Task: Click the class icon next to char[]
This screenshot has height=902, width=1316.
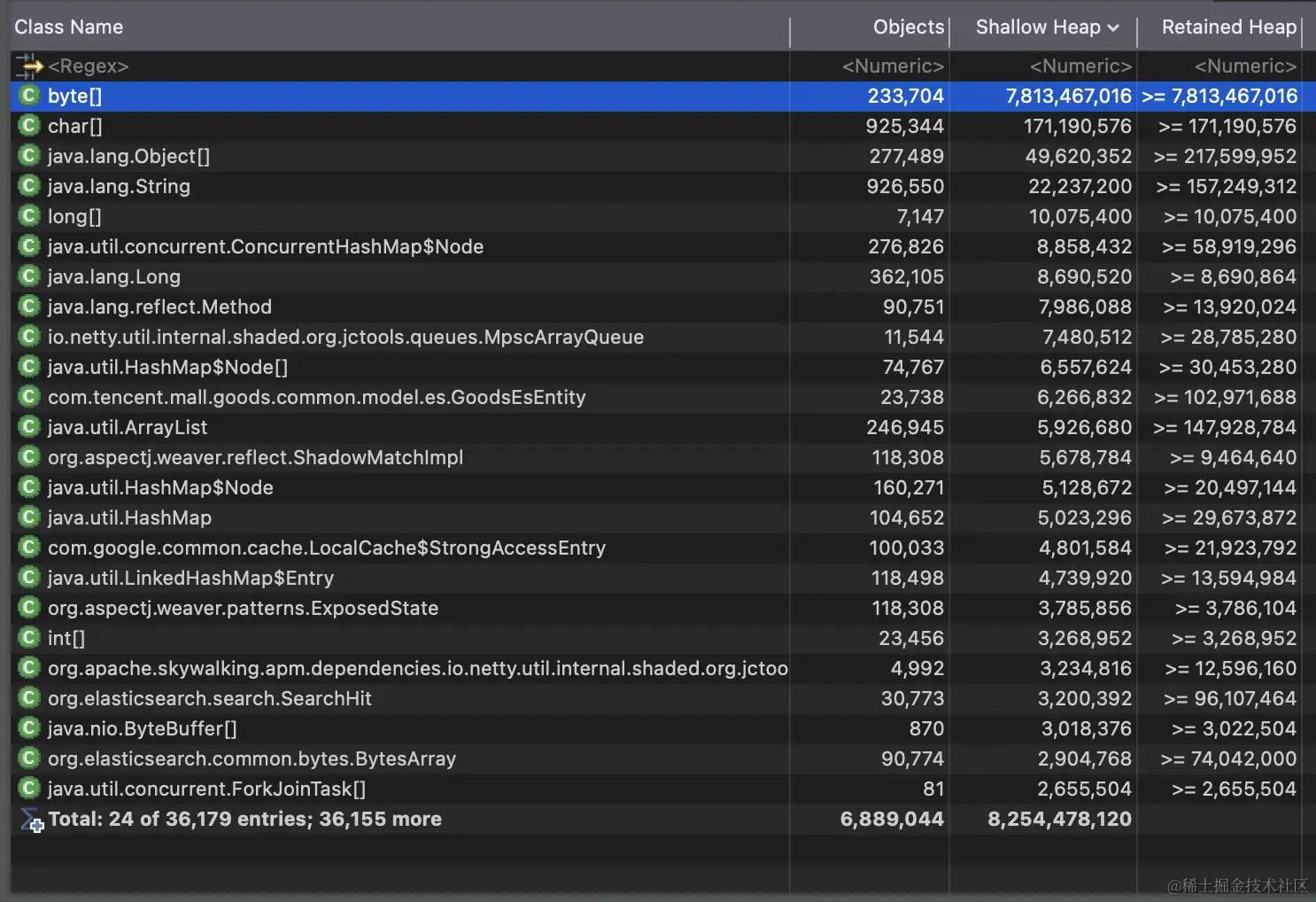Action: click(x=29, y=126)
